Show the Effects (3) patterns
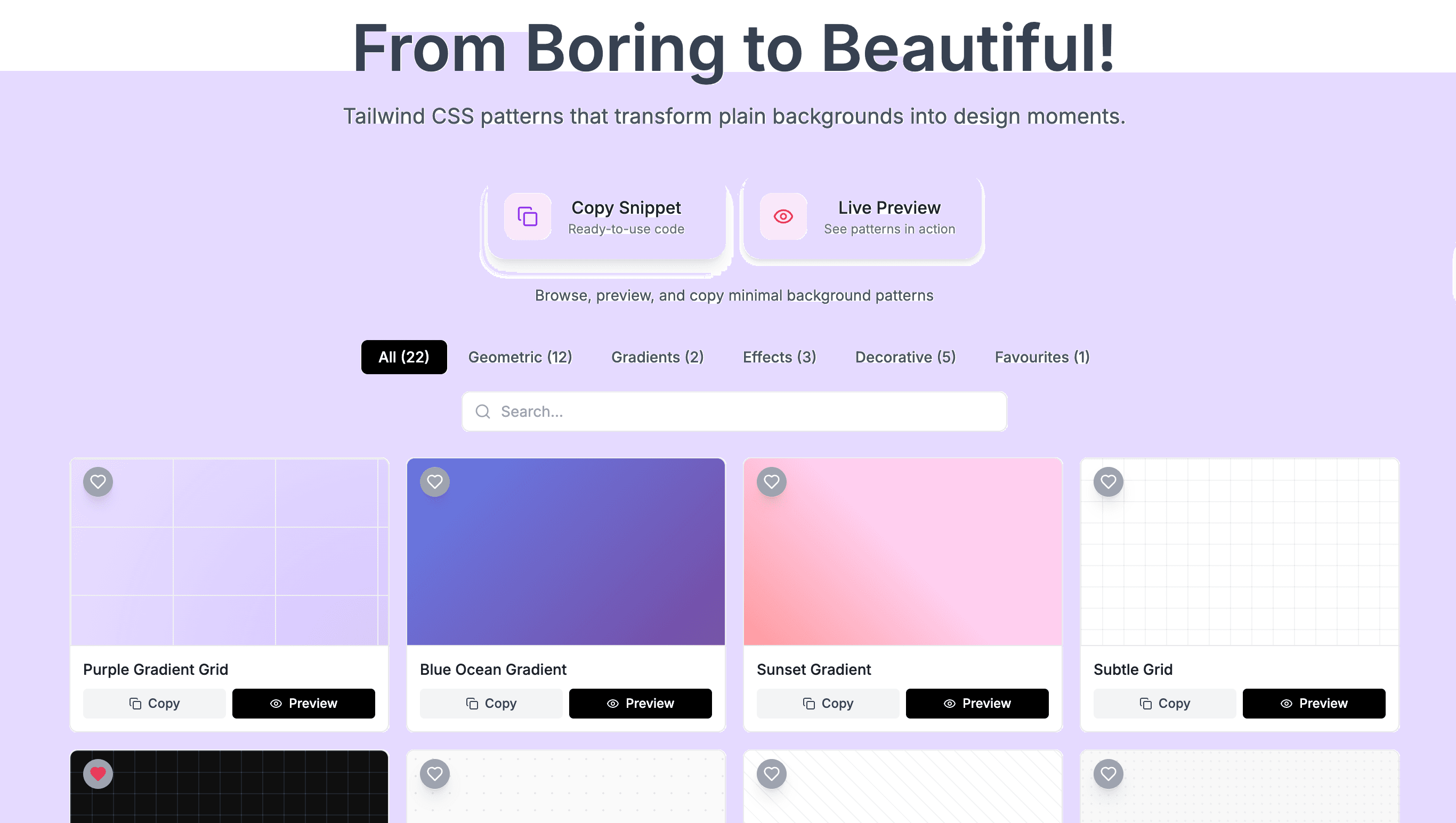 coord(779,357)
